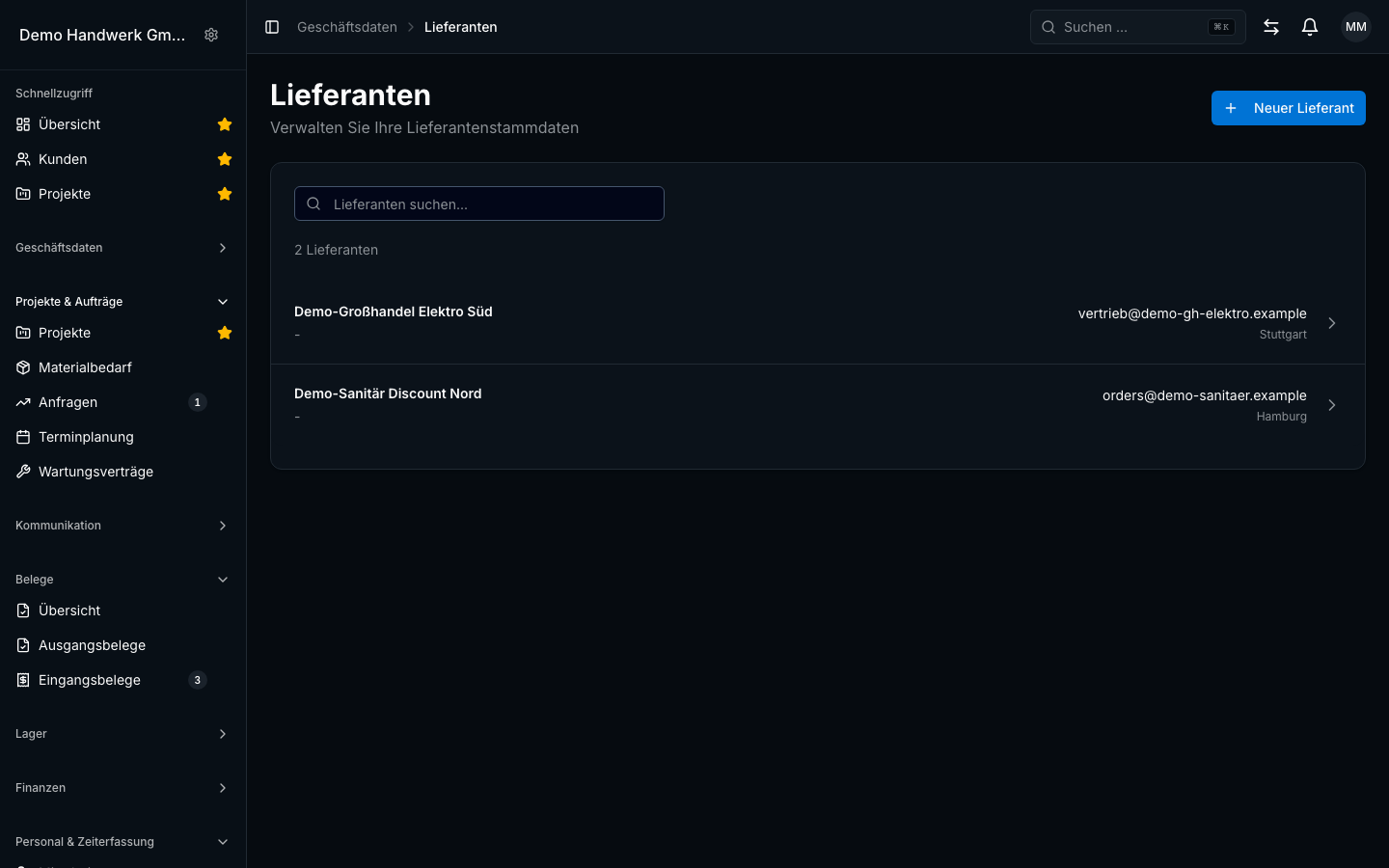The width and height of the screenshot is (1389, 868).
Task: Focus the Lieferanten suchen search field
Action: coord(479,203)
